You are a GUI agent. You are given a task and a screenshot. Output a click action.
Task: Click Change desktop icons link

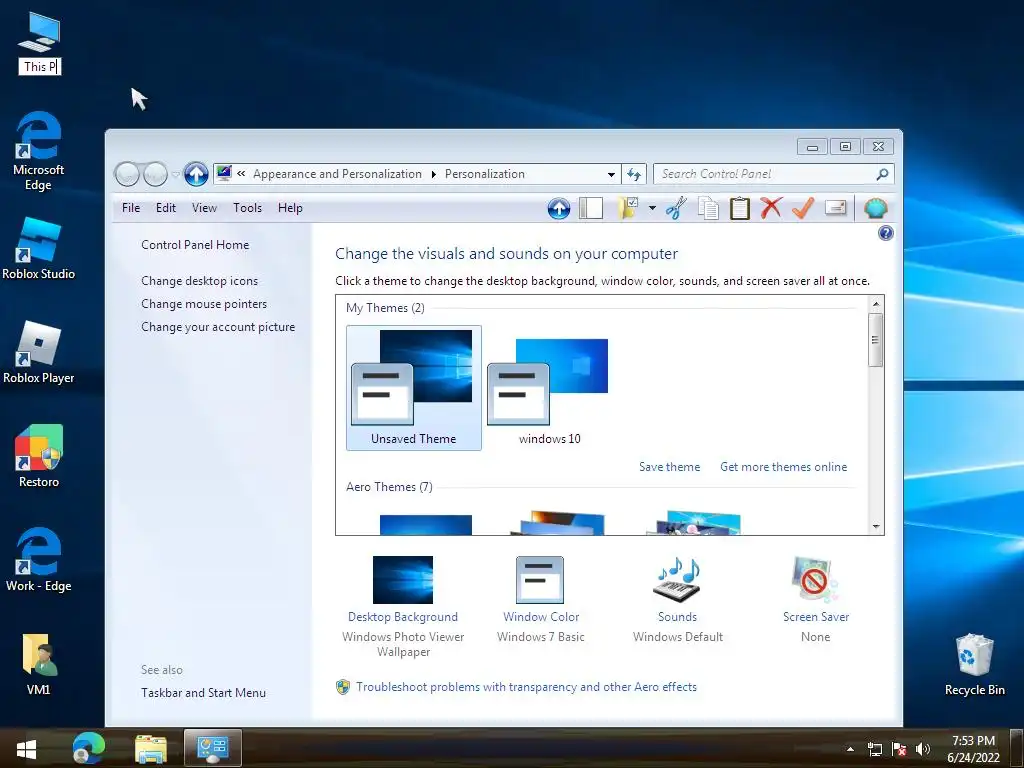pos(199,281)
